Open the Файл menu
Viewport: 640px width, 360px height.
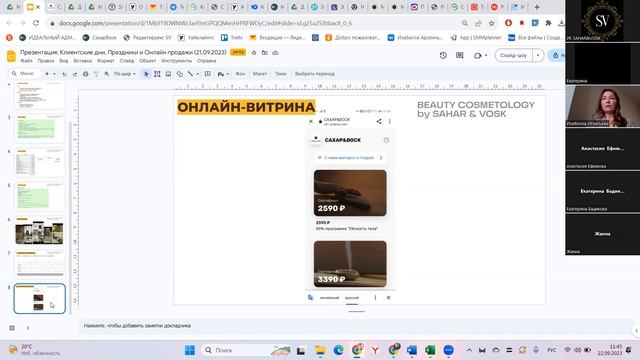point(27,61)
